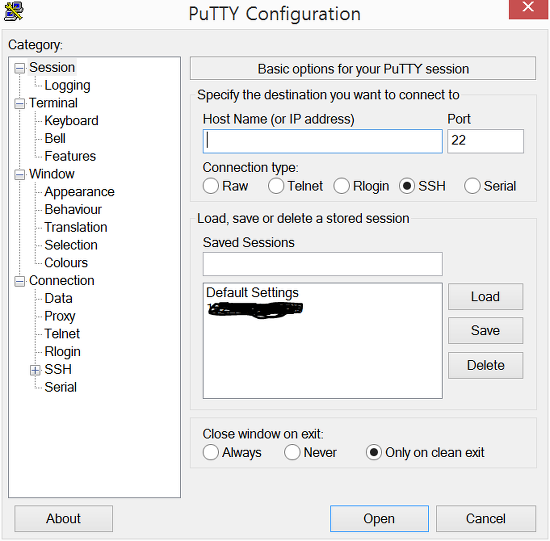
Task: Select Session in the category tree
Action: (x=52, y=67)
